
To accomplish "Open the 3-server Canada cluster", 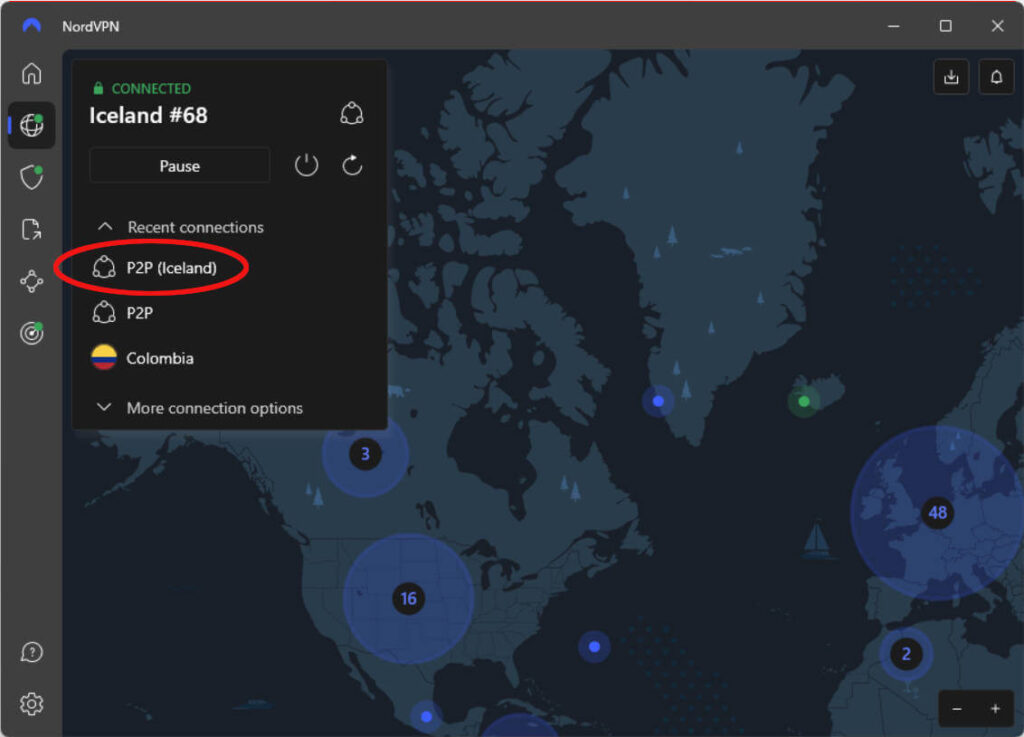I will 365,454.
